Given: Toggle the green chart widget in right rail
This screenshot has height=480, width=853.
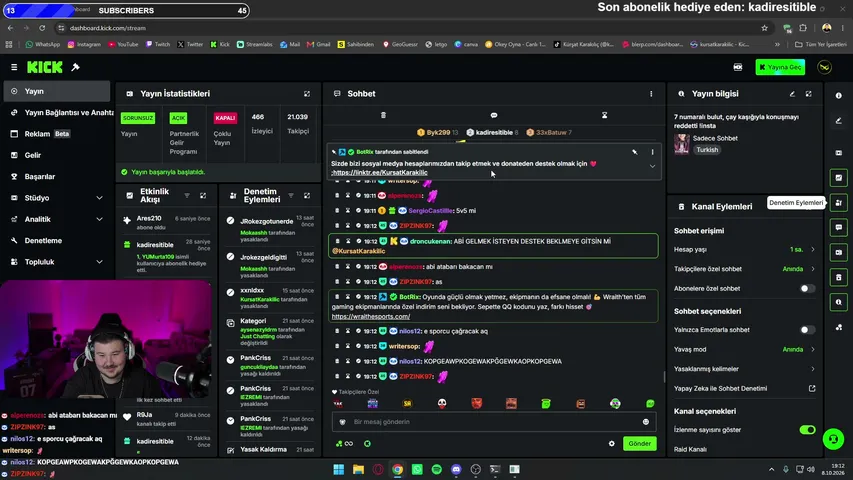Looking at the screenshot, I should [x=838, y=177].
